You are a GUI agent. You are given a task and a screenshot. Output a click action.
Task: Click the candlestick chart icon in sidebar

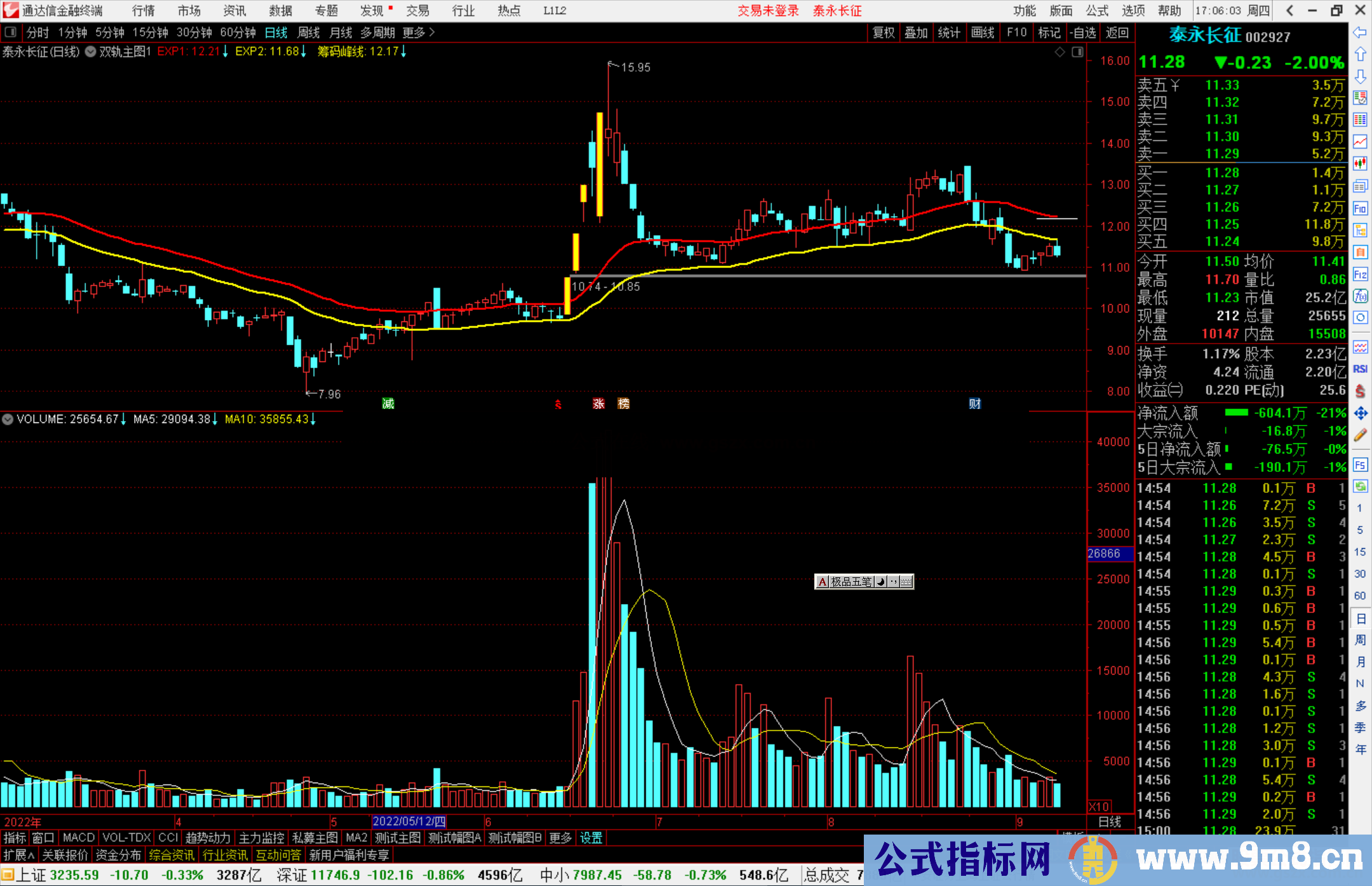tap(1360, 163)
